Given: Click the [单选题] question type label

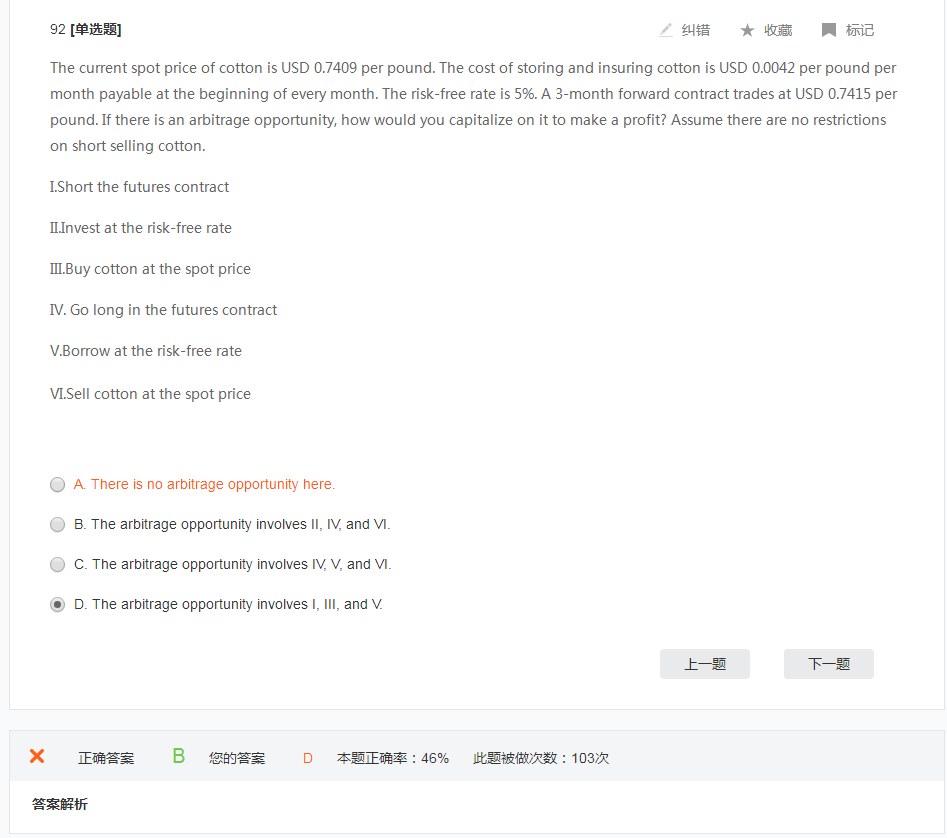Looking at the screenshot, I should (x=96, y=30).
